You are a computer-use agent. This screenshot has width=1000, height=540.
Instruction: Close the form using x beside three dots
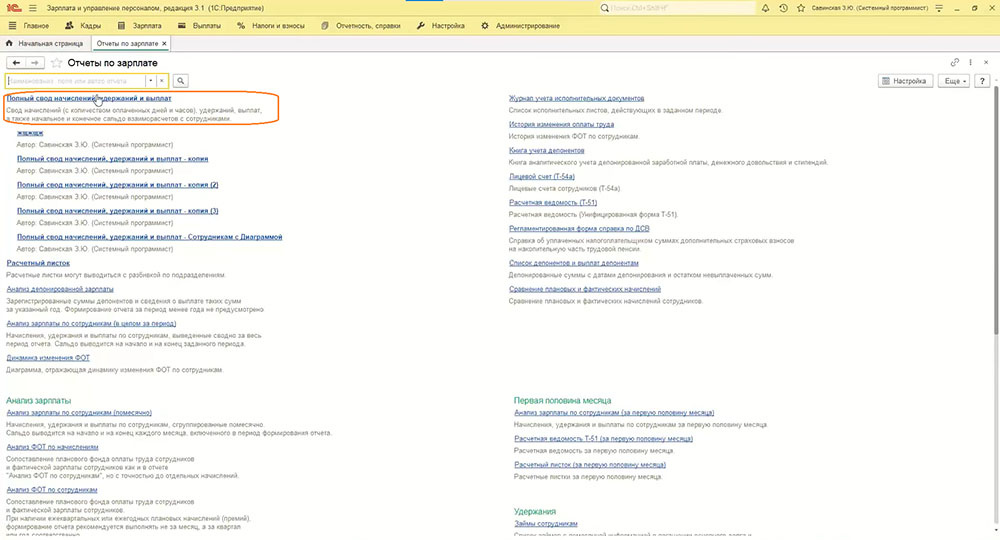click(x=986, y=62)
